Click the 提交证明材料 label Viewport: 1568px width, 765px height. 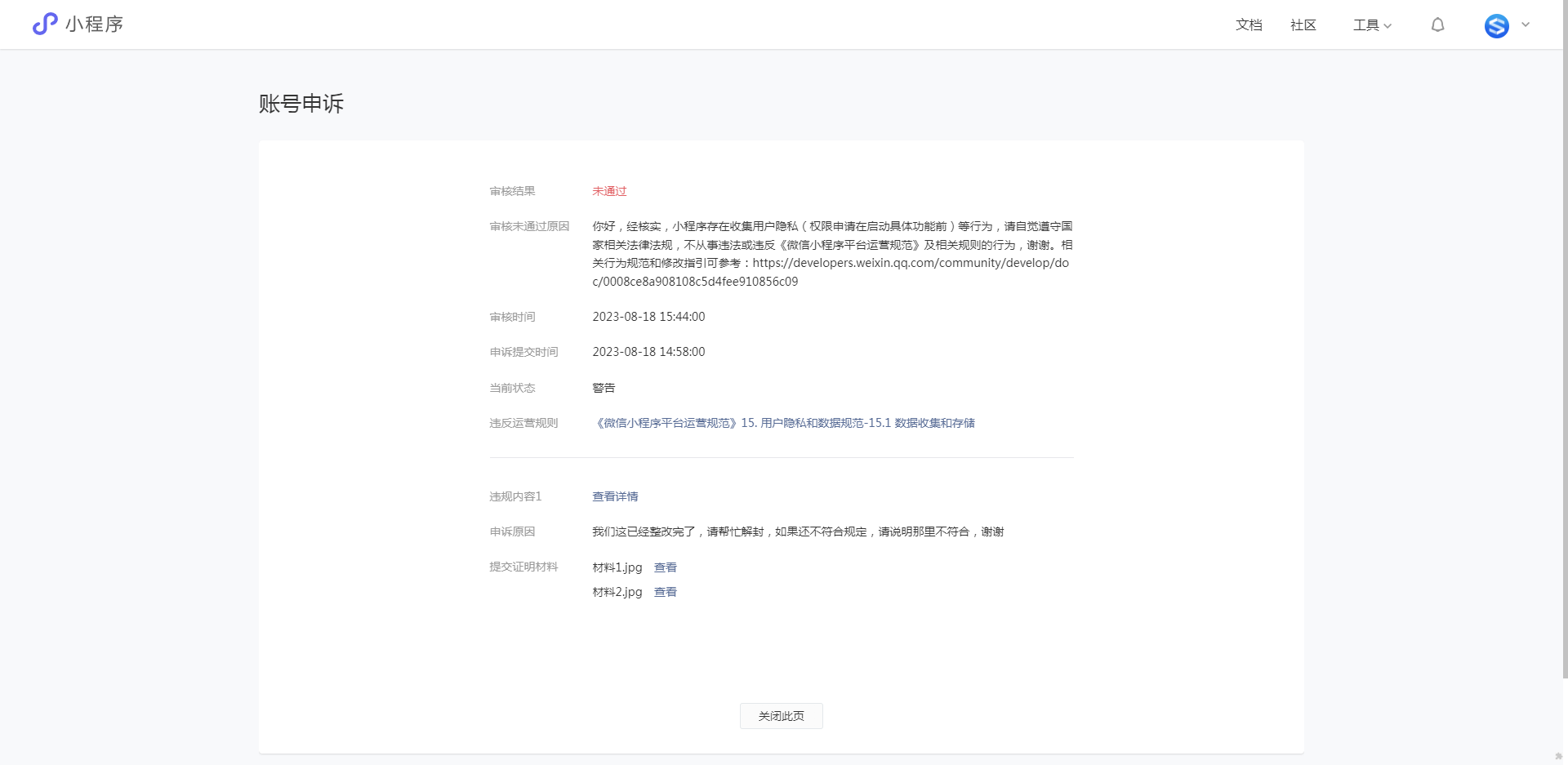coord(523,567)
